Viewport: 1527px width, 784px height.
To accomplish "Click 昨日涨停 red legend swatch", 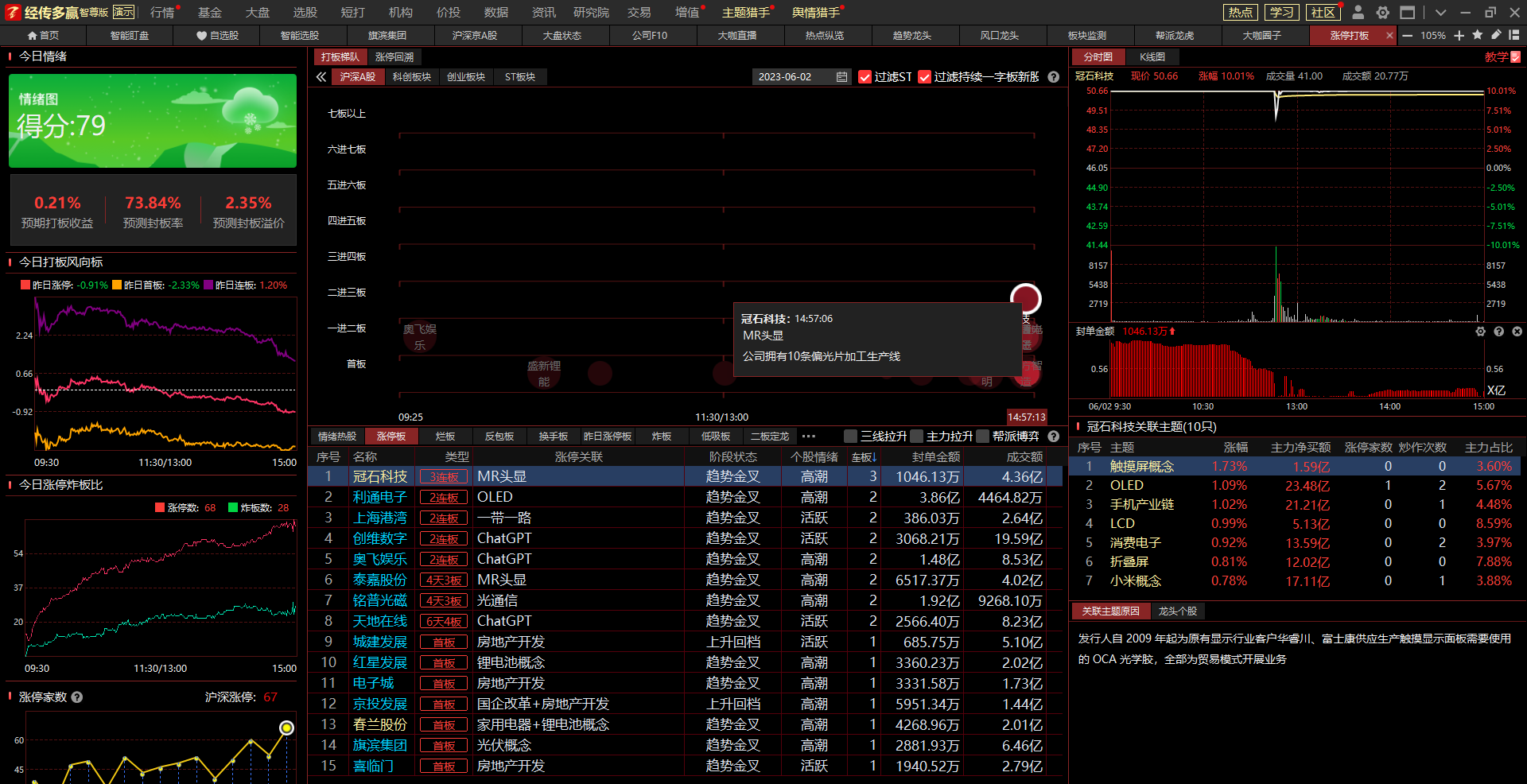I will pyautogui.click(x=25, y=285).
